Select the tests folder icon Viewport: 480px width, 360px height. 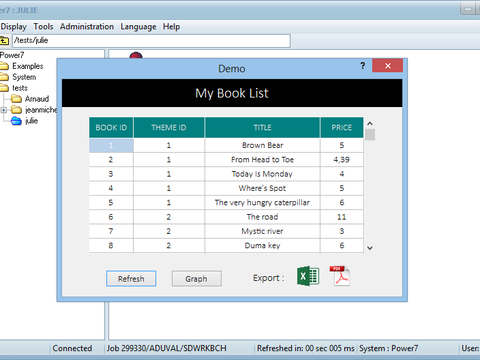click(x=4, y=88)
